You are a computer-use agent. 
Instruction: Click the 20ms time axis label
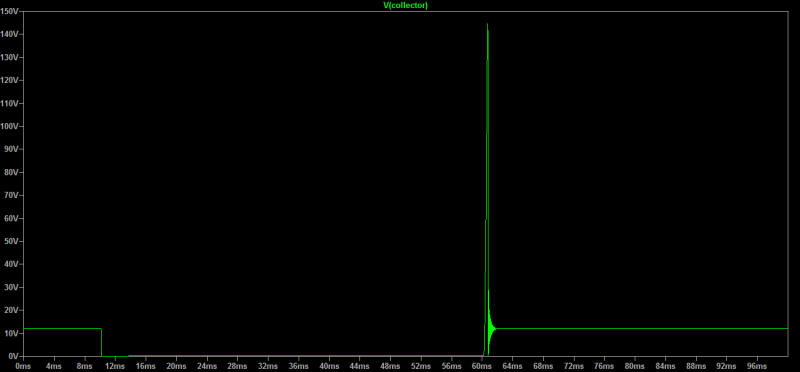click(177, 366)
